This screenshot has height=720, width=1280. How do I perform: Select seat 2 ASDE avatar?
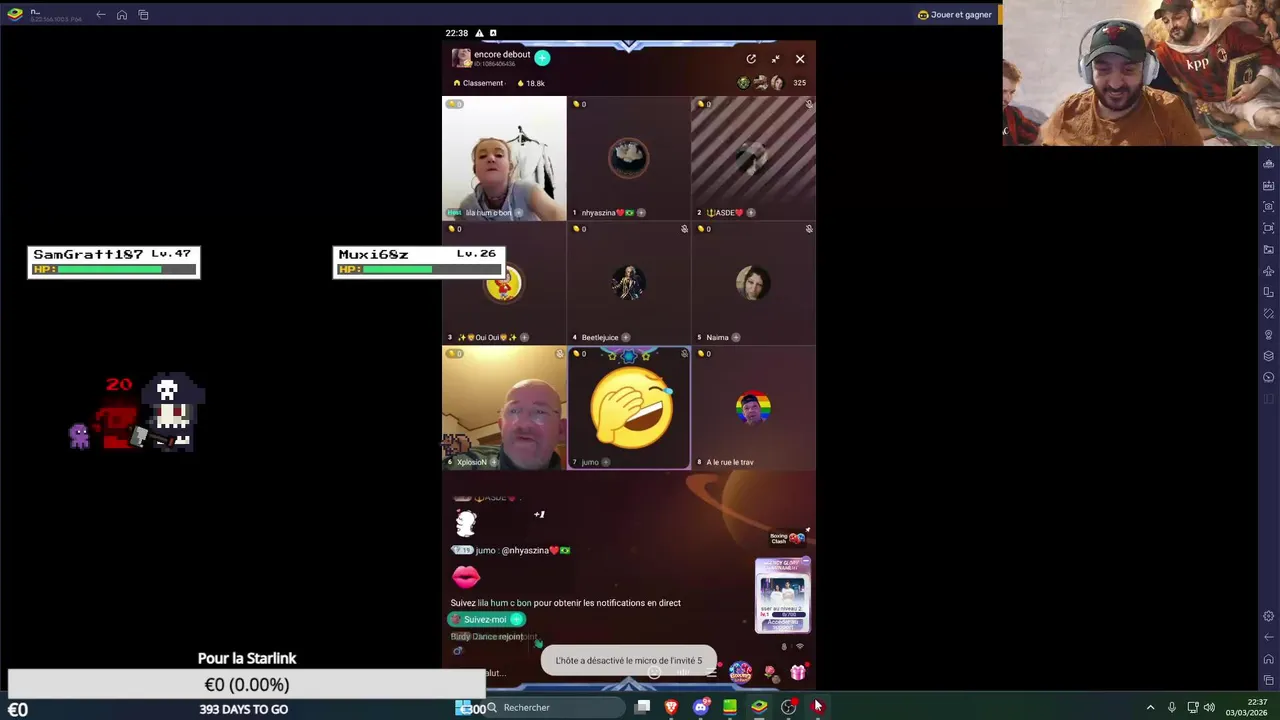[753, 158]
